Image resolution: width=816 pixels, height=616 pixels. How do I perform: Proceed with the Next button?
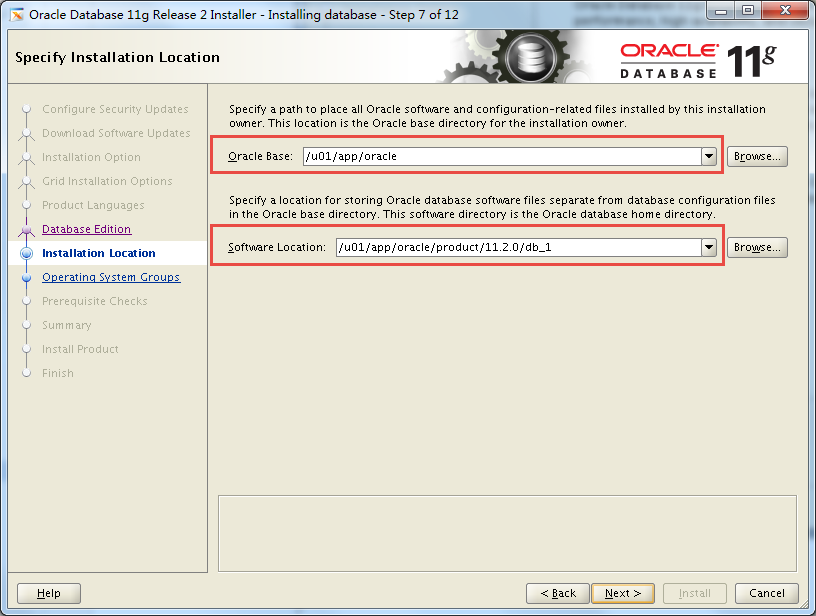coord(622,592)
